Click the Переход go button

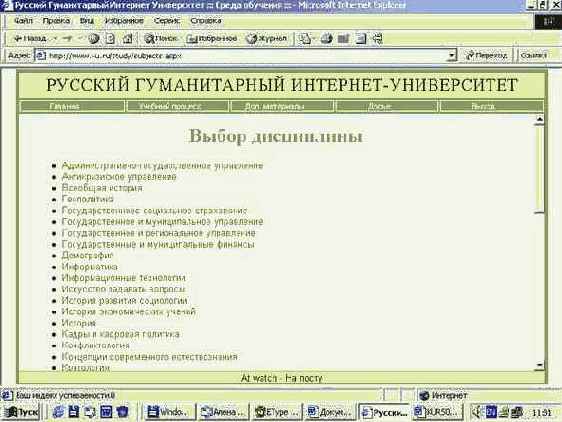[x=486, y=56]
